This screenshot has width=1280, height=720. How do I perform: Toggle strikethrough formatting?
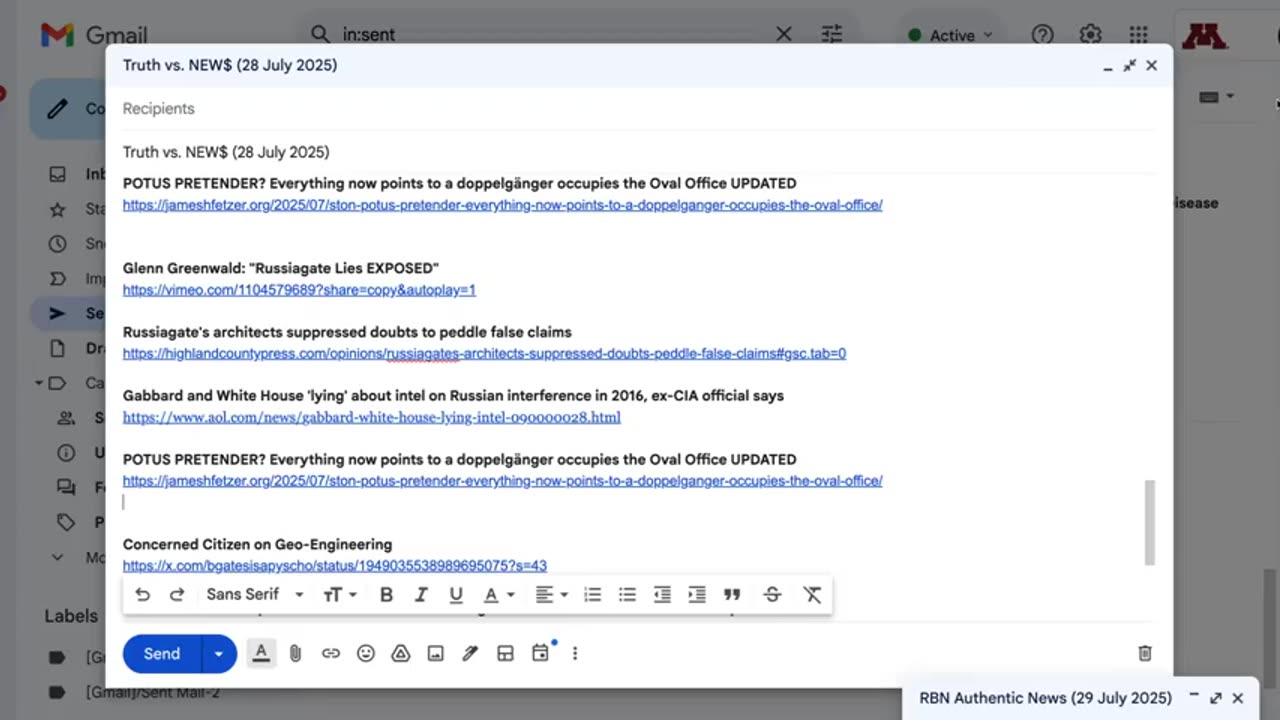772,595
